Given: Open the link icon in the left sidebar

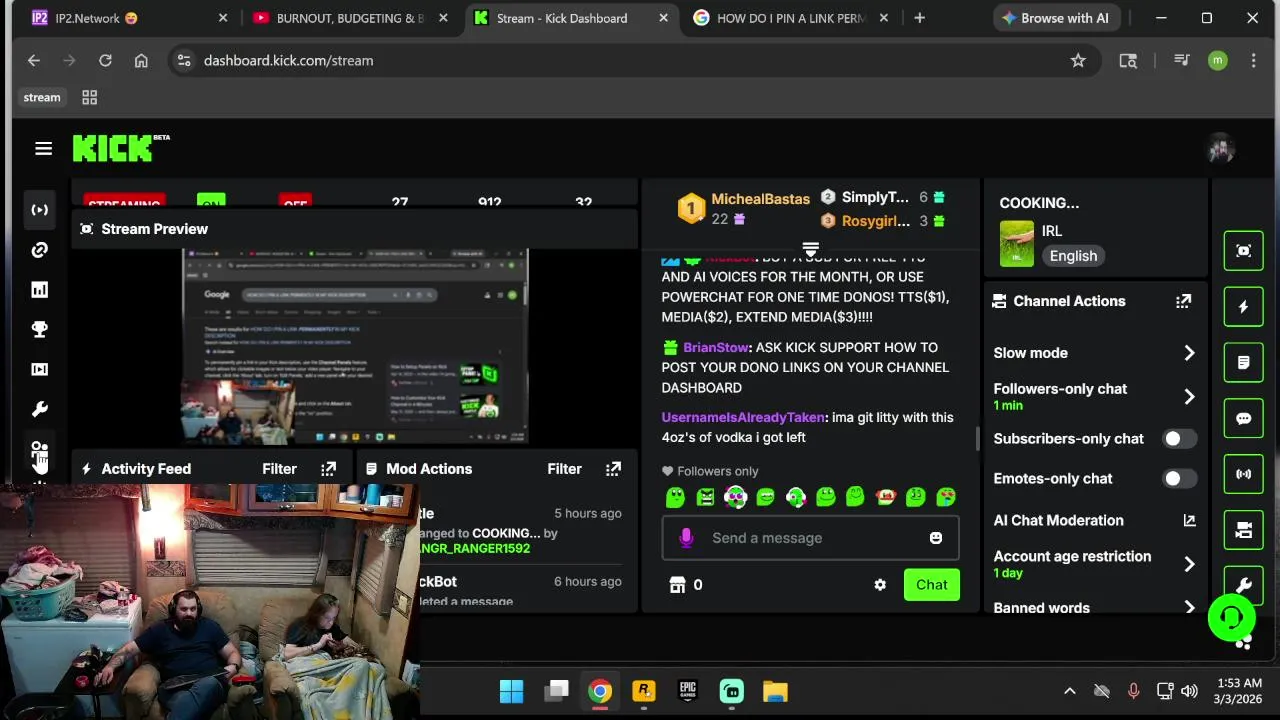Looking at the screenshot, I should pos(39,250).
